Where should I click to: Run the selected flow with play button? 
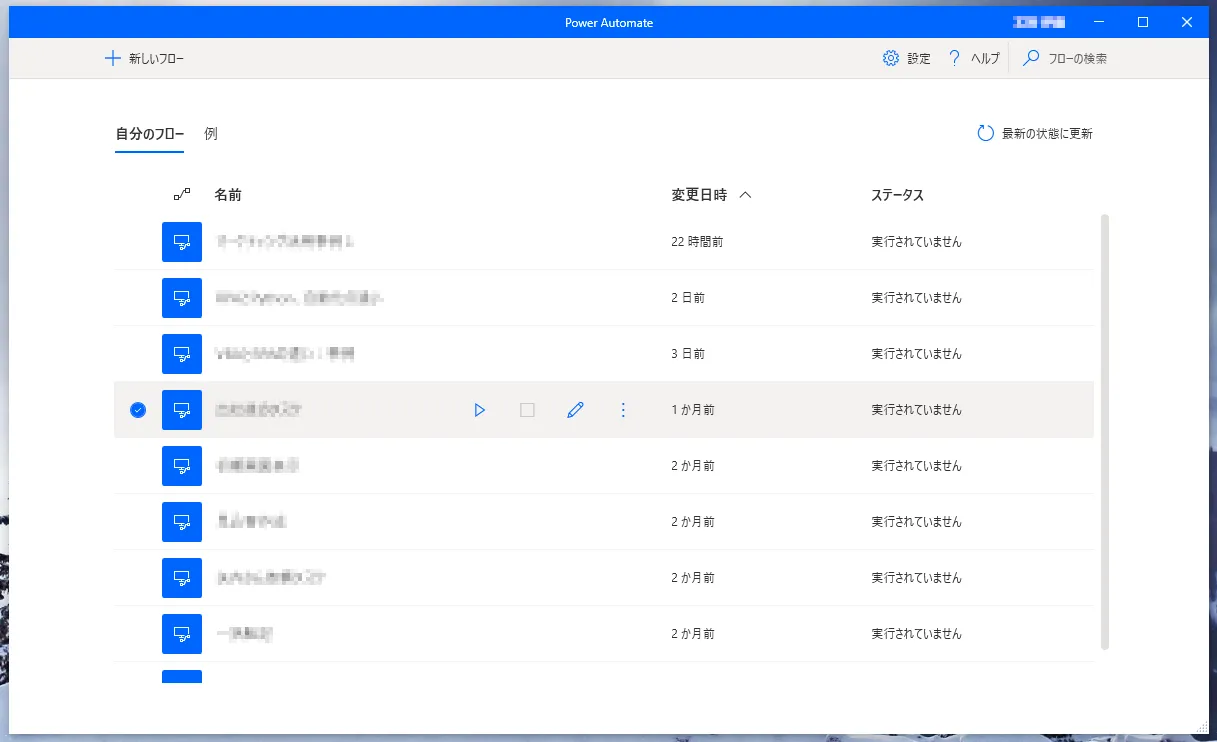click(480, 410)
